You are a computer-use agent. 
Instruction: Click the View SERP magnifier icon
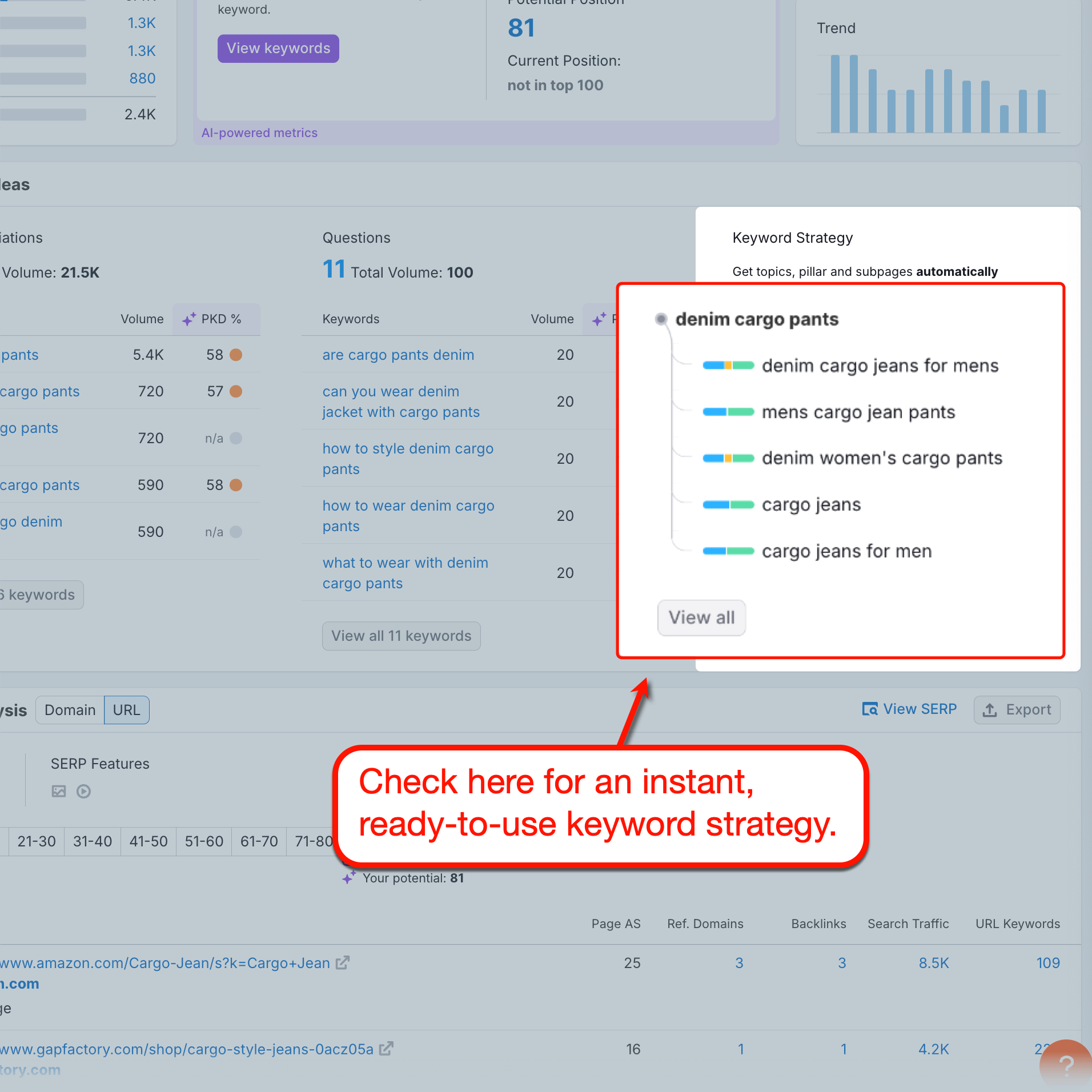[x=870, y=709]
